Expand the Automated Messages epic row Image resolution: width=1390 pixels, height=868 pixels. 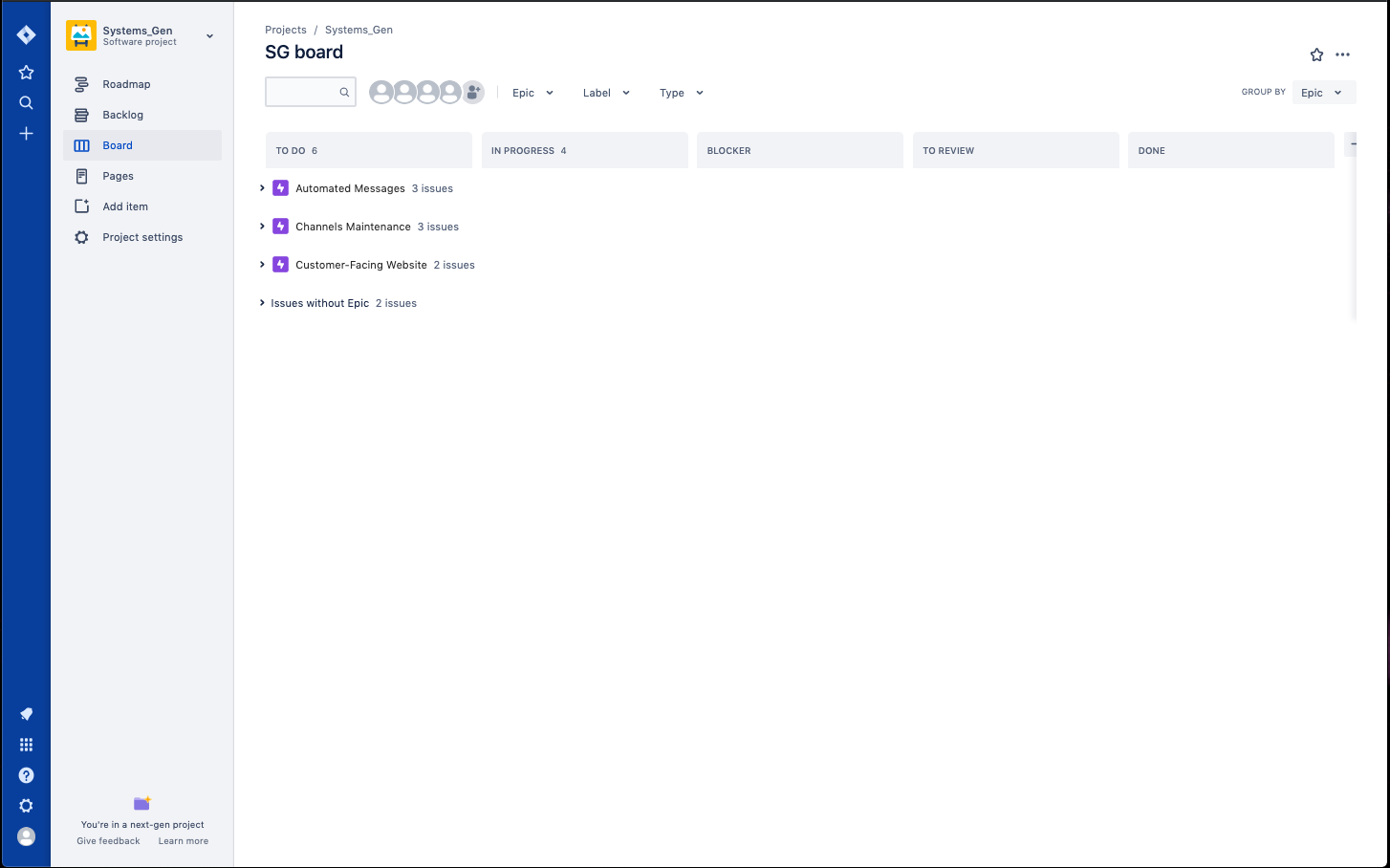click(x=262, y=188)
